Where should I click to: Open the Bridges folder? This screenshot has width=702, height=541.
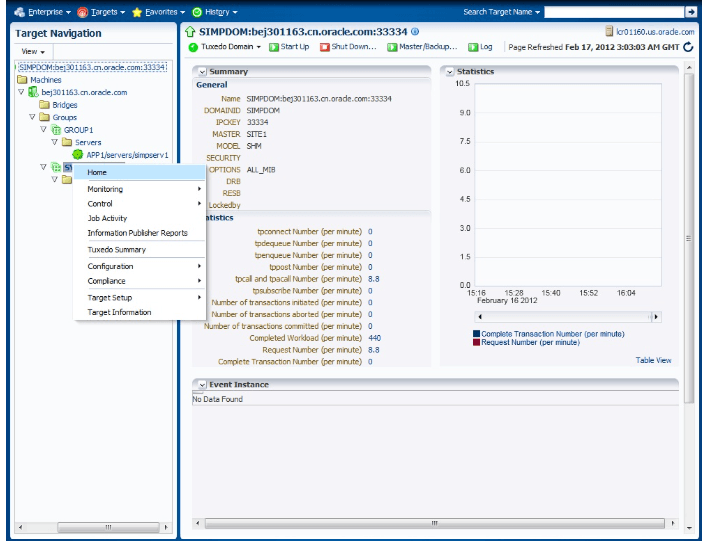tap(65, 105)
